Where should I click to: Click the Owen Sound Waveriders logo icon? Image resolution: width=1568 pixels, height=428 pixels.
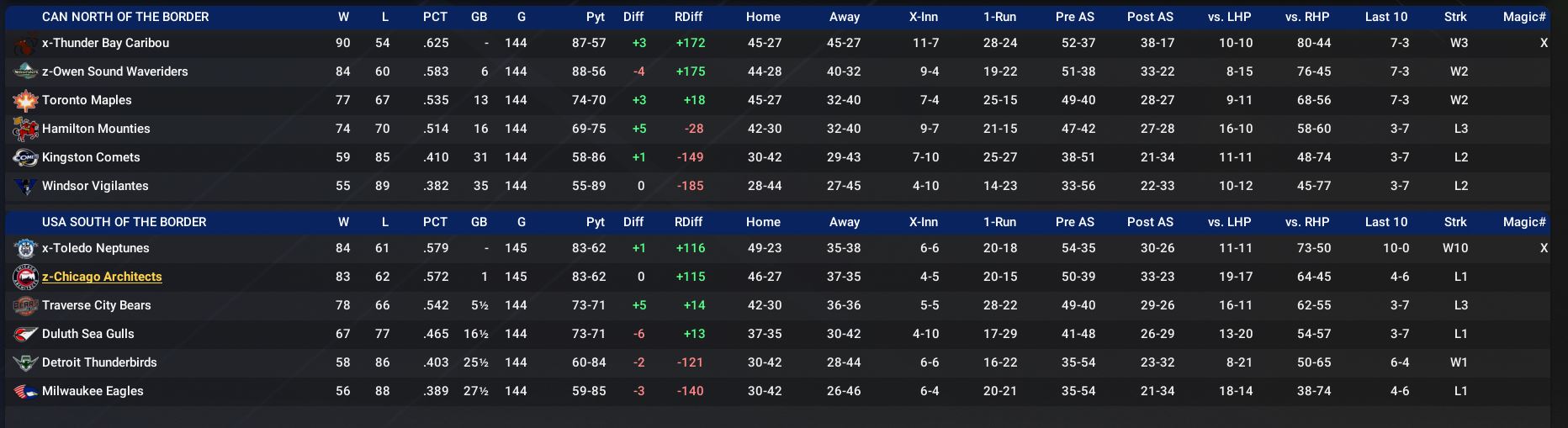coord(25,72)
